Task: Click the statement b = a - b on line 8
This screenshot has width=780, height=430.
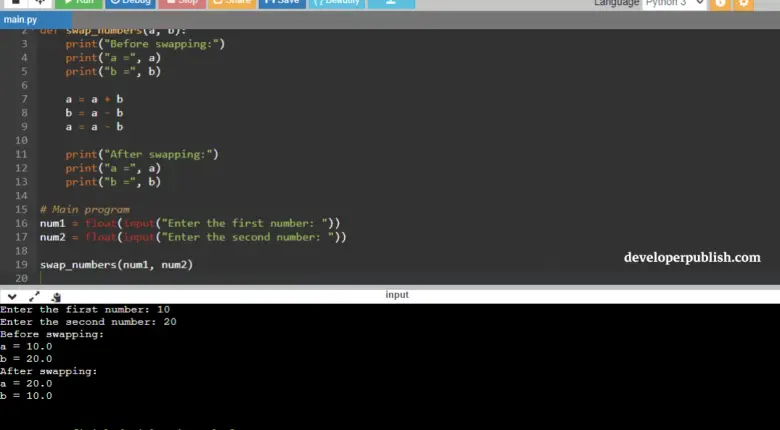Action: pos(94,113)
